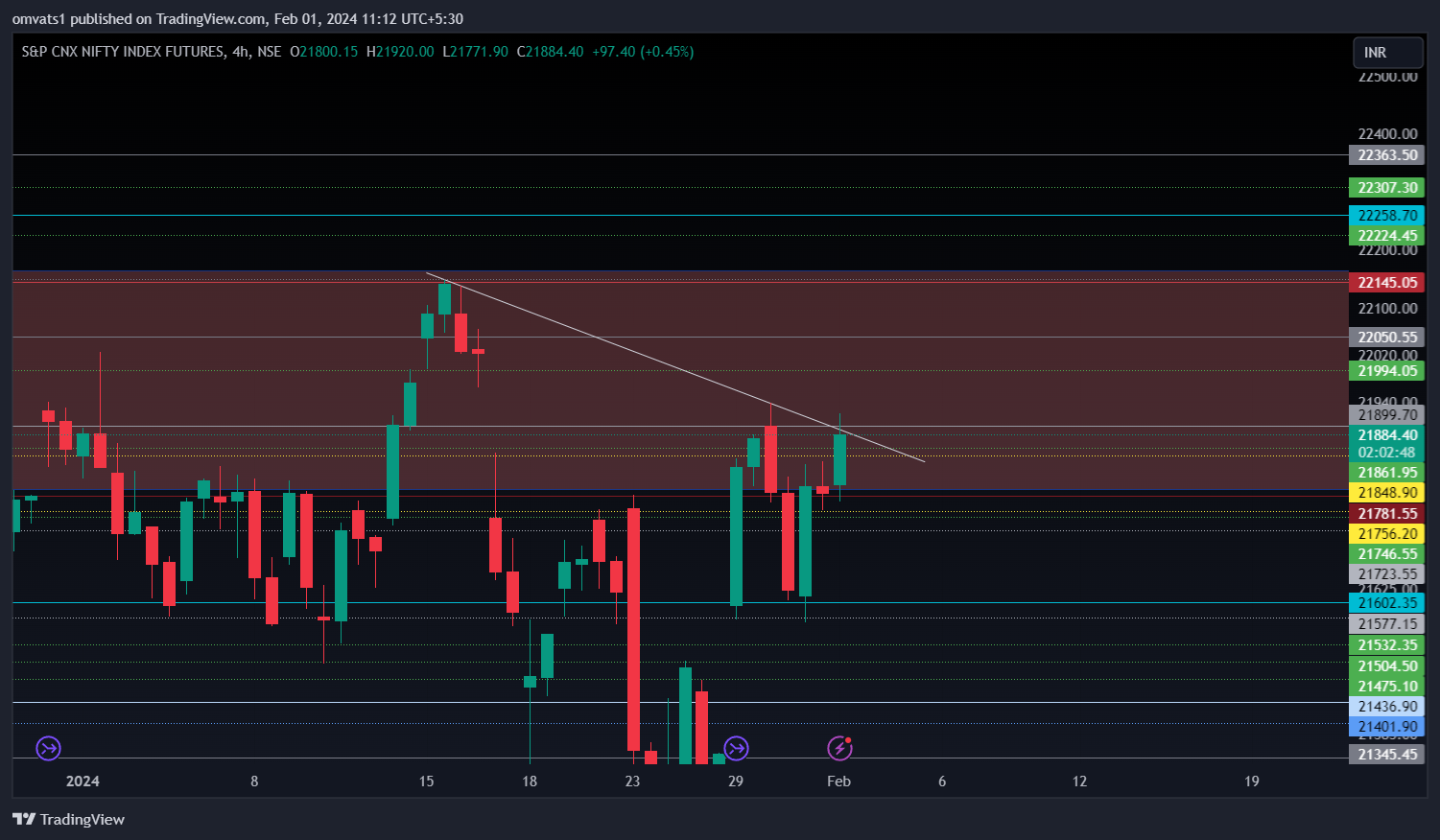Select the gray 21899.70 price label
1440x840 pixels.
click(x=1387, y=415)
